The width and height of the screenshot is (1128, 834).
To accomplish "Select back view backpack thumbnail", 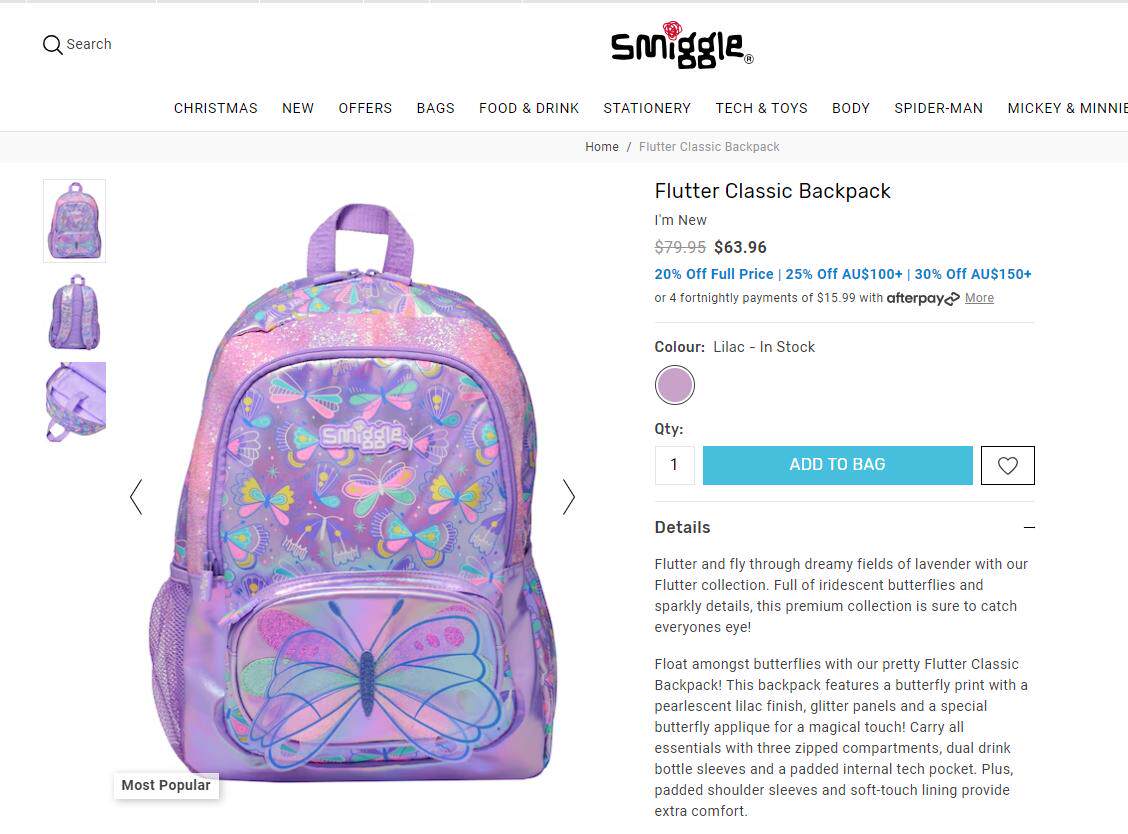I will coord(74,312).
